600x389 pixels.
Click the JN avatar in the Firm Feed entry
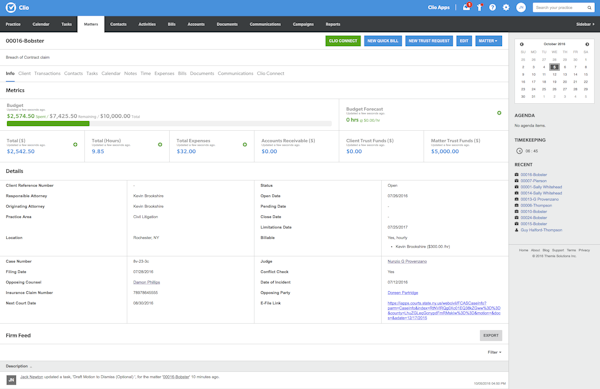(11, 380)
